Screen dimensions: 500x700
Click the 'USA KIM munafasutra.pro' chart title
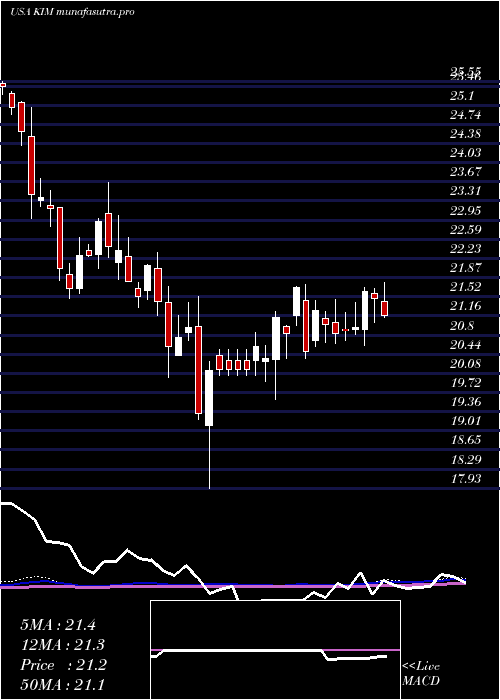point(72,12)
